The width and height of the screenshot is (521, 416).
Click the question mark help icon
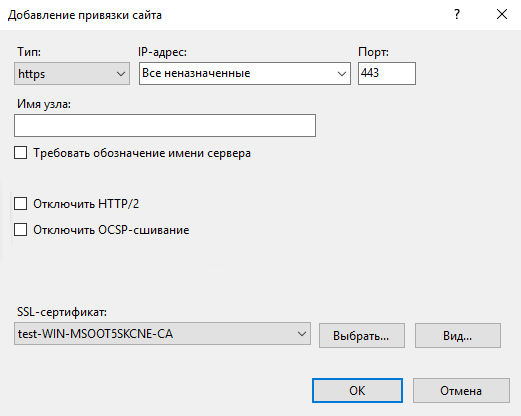pyautogui.click(x=457, y=14)
